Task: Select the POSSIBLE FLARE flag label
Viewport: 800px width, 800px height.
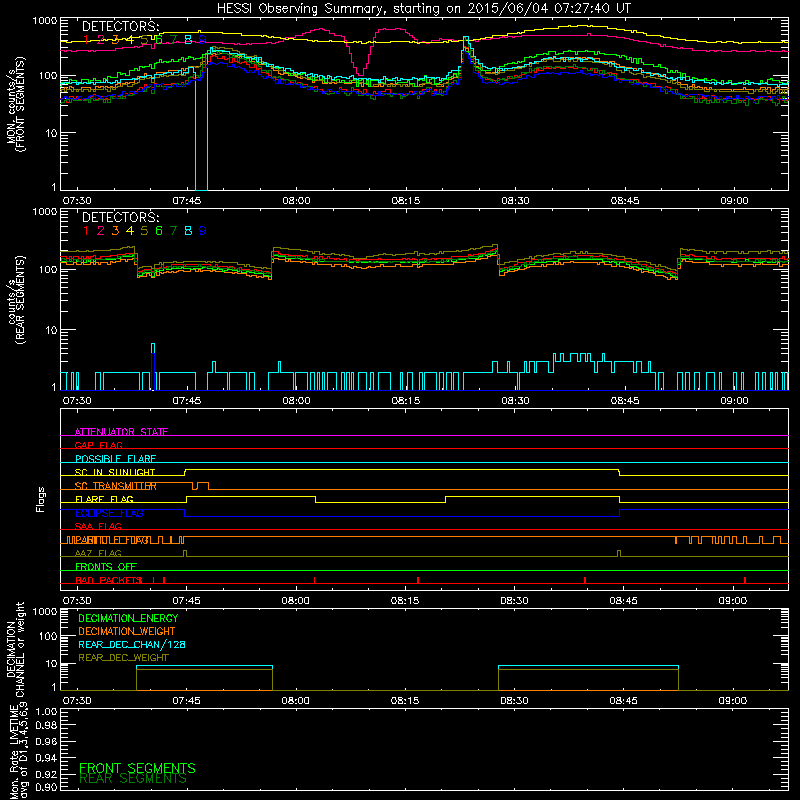Action: (x=115, y=459)
